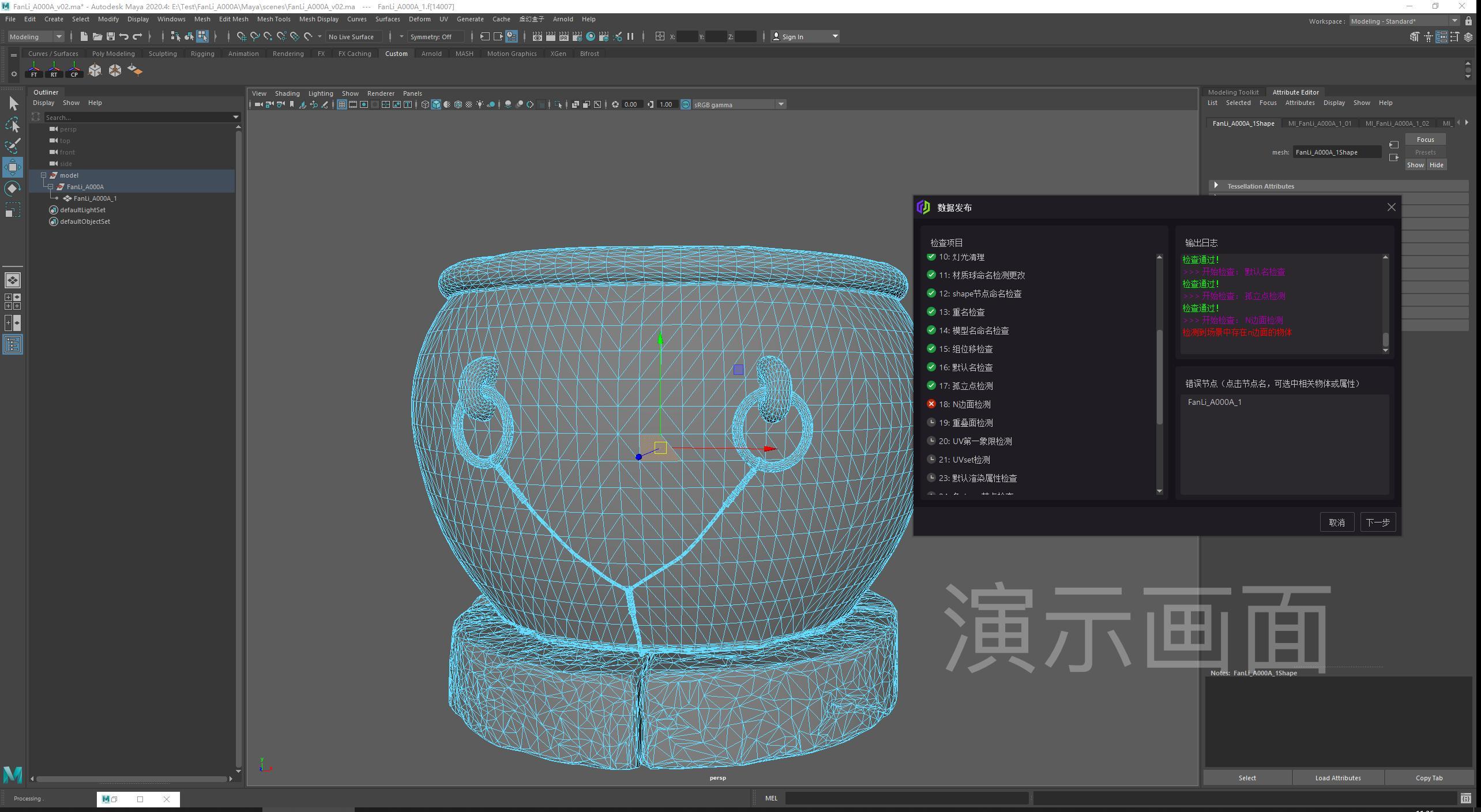The image size is (1481, 812).
Task: Open the Mesh Tools menu
Action: (273, 19)
